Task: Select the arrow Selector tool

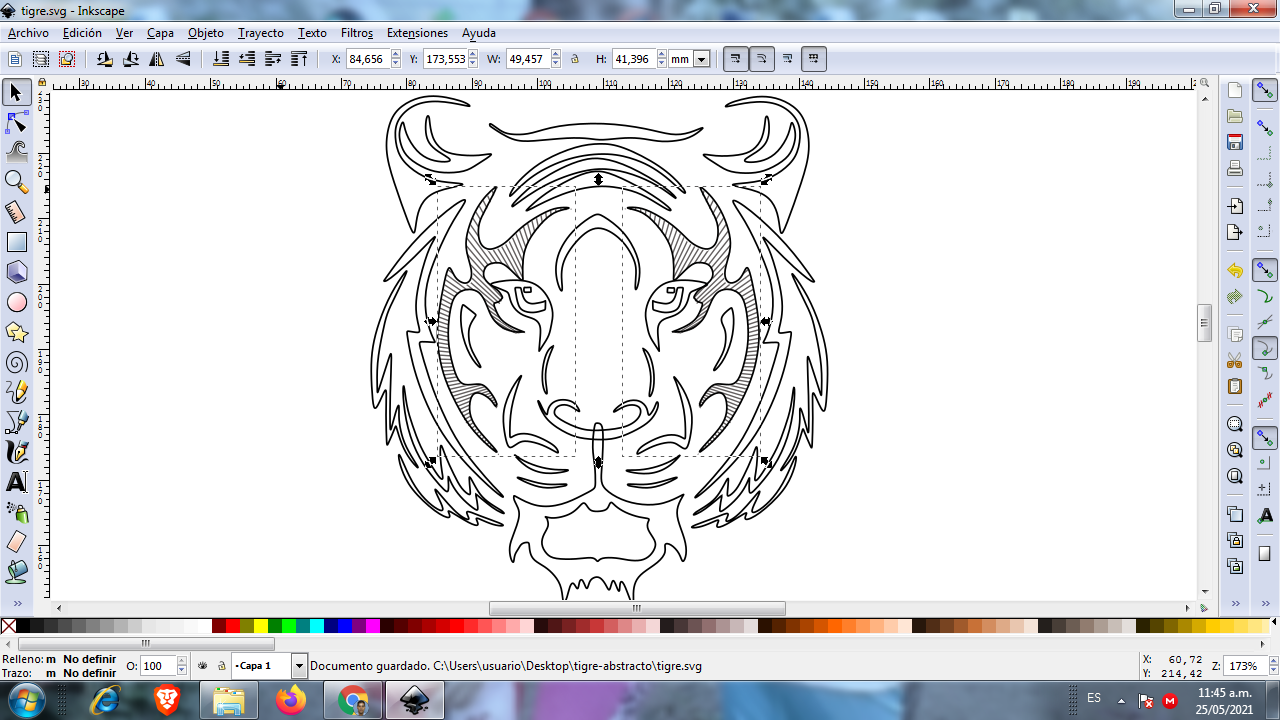Action: click(x=16, y=93)
